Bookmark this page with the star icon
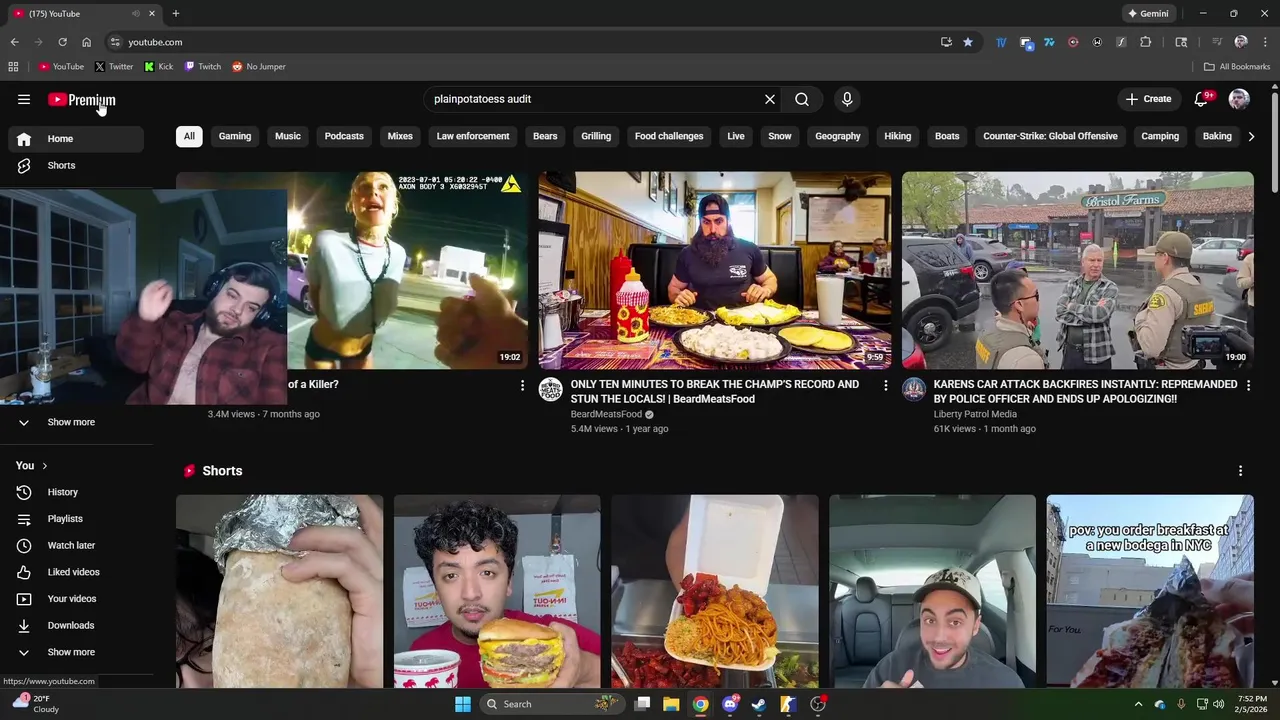 [968, 42]
